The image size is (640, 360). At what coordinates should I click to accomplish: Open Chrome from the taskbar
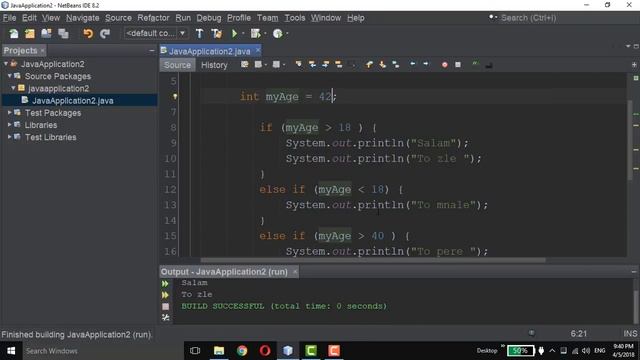click(x=242, y=351)
